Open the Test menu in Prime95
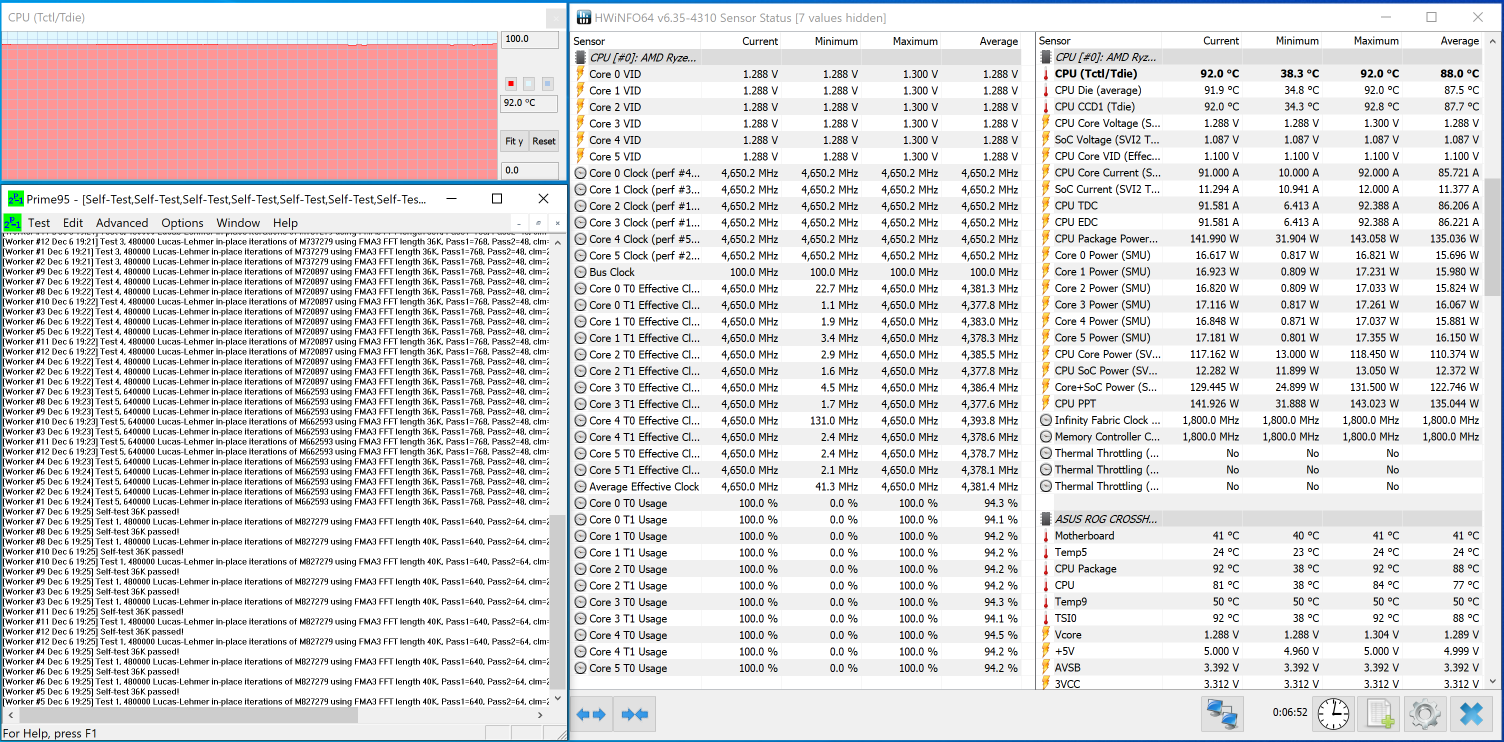This screenshot has width=1504, height=742. pos(39,223)
